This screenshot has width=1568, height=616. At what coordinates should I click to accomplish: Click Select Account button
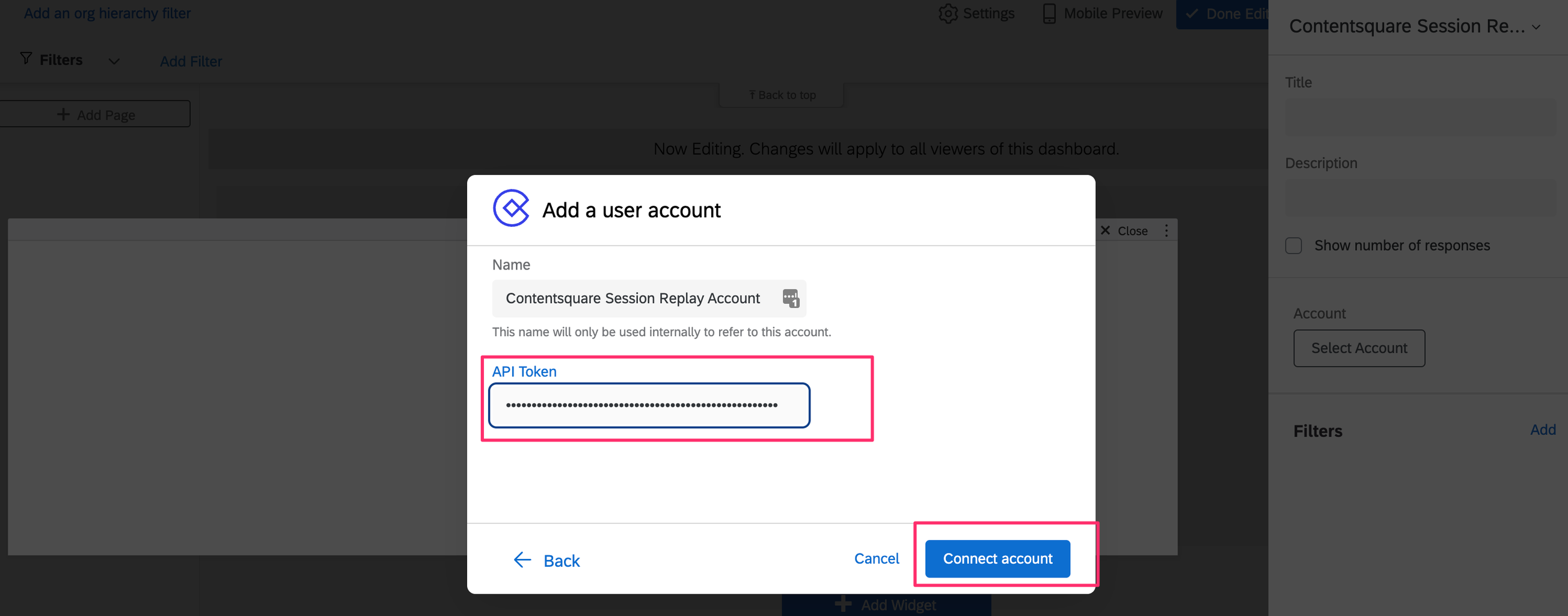(1359, 348)
